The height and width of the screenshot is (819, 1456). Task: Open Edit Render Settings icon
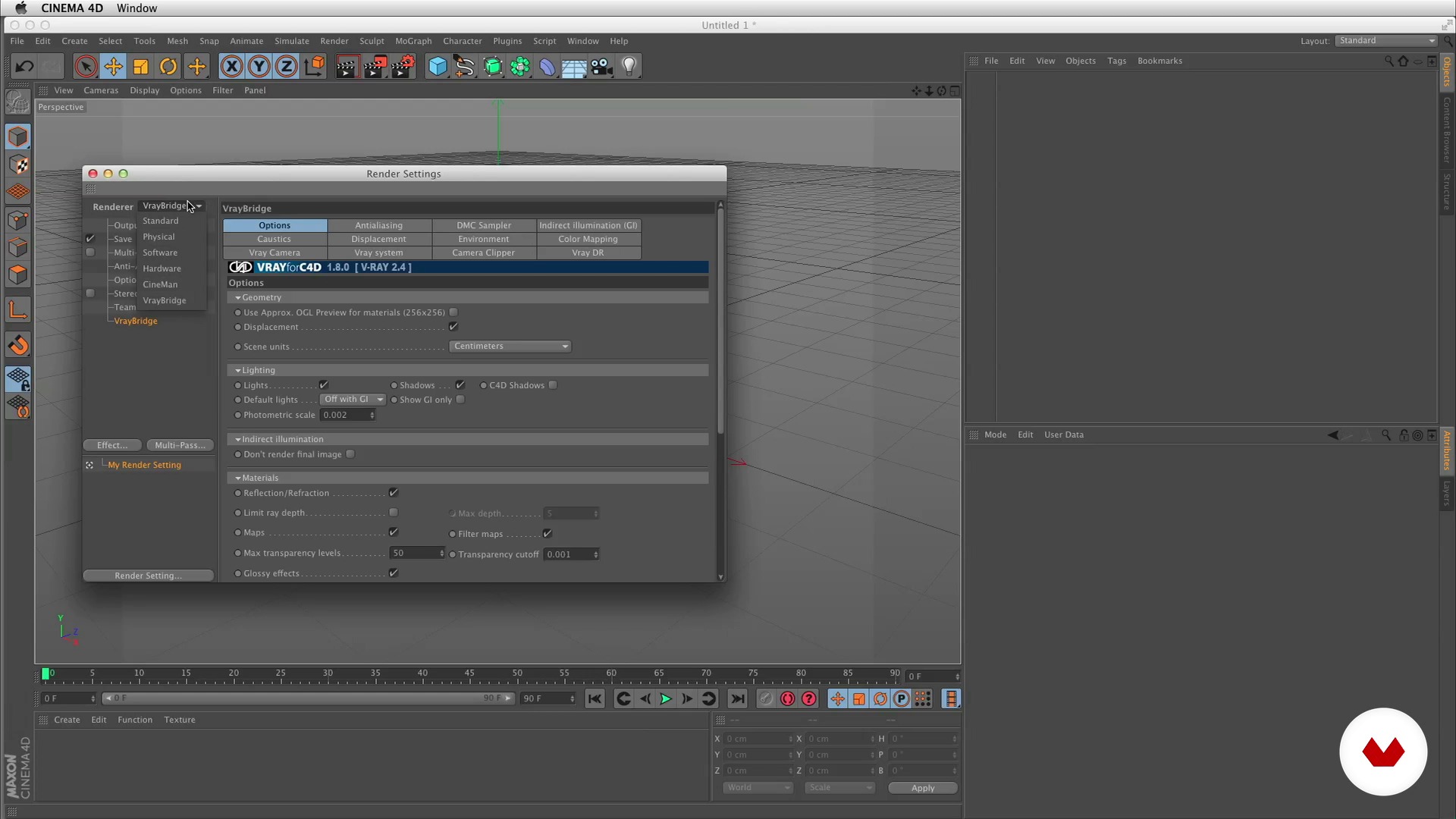[403, 67]
